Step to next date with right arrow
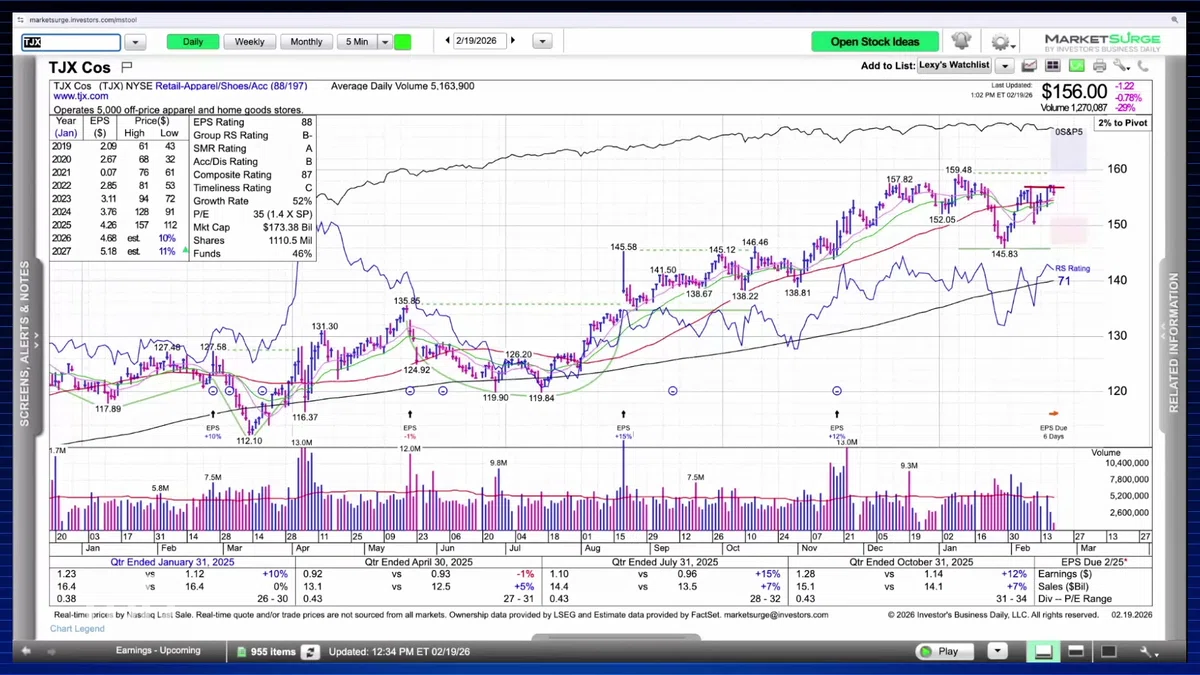Viewport: 1200px width, 675px height. 513,41
